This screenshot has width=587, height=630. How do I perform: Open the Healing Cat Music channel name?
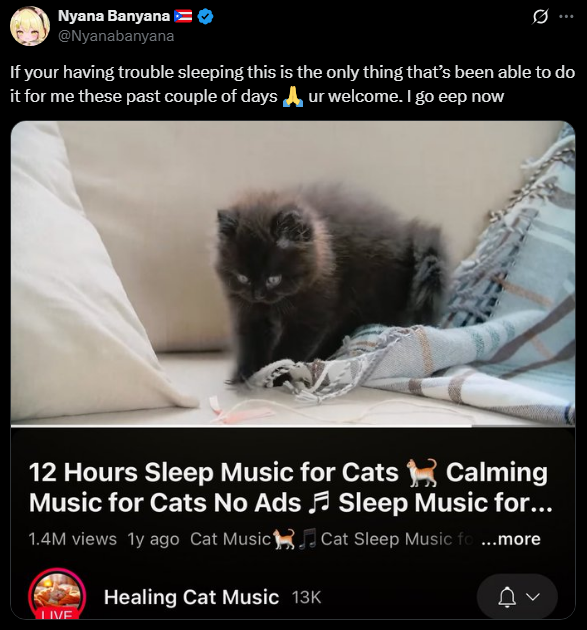point(191,597)
